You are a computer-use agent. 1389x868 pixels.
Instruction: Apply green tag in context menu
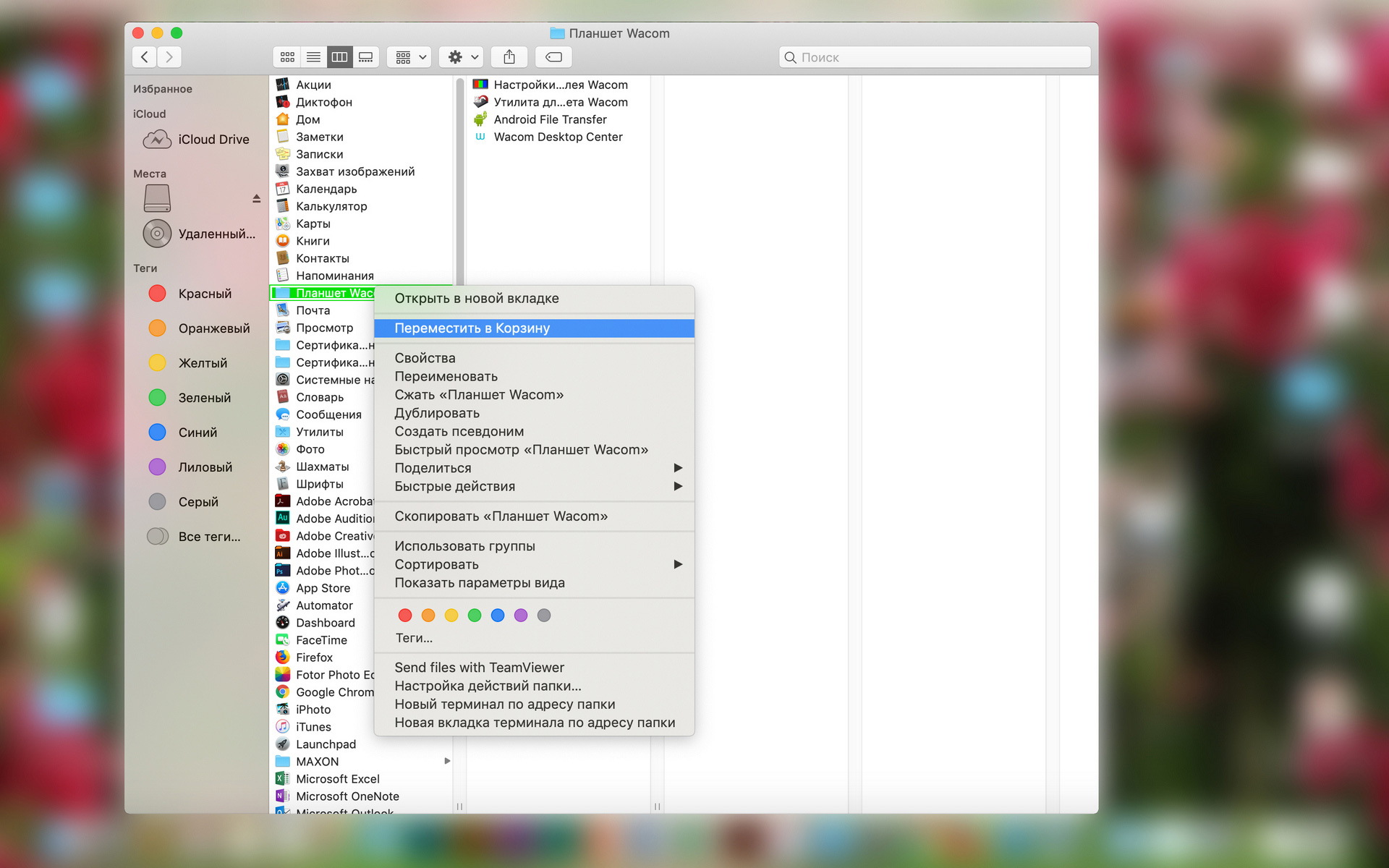pos(475,616)
